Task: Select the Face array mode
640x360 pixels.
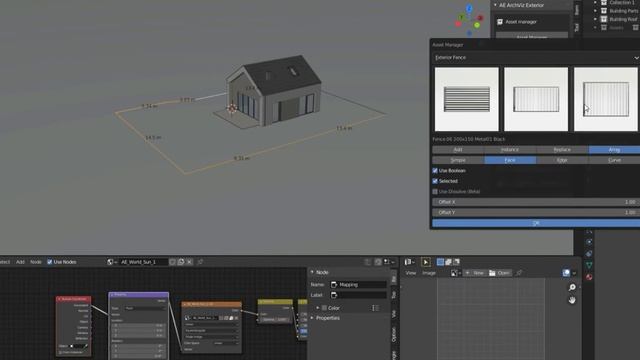Action: [x=510, y=160]
